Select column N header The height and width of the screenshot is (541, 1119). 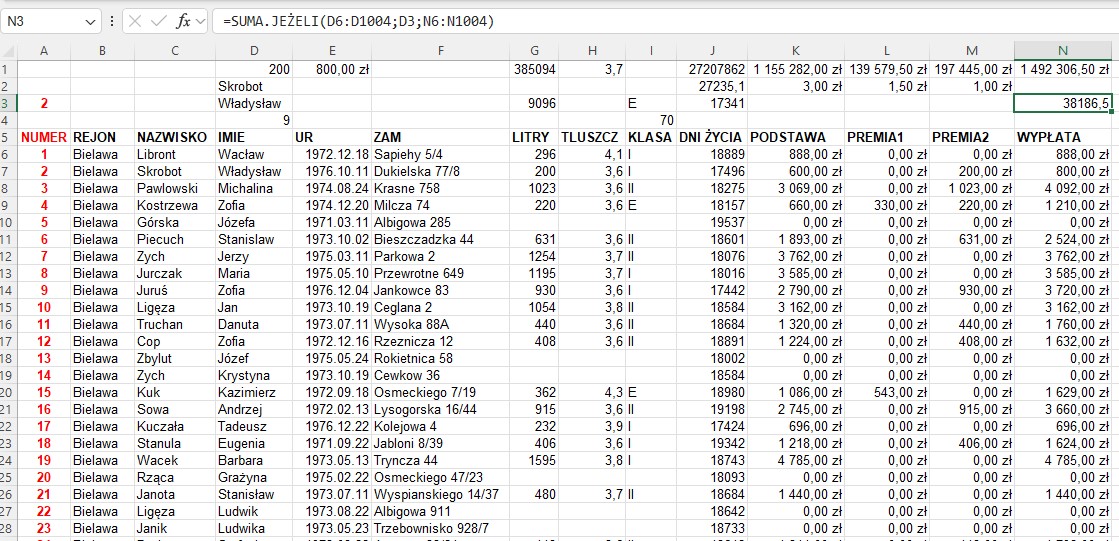(x=1063, y=50)
